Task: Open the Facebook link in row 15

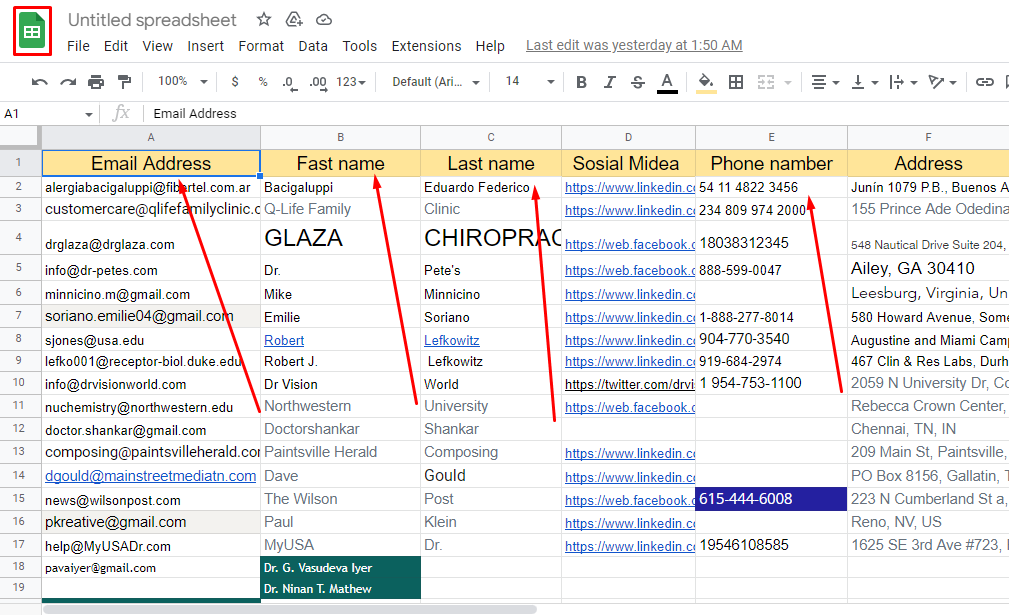Action: (630, 500)
